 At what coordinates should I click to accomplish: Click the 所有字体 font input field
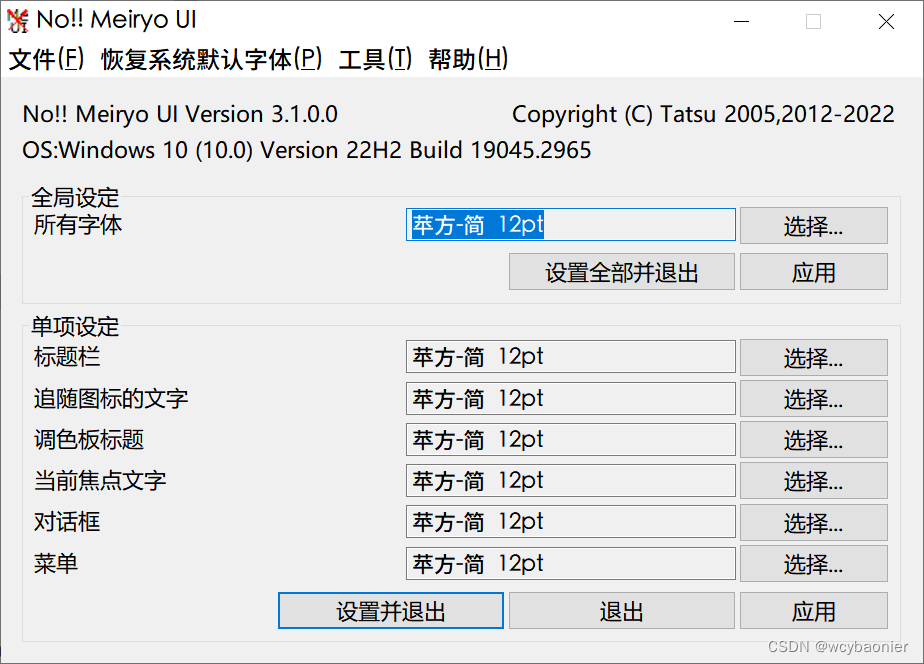[x=570, y=224]
